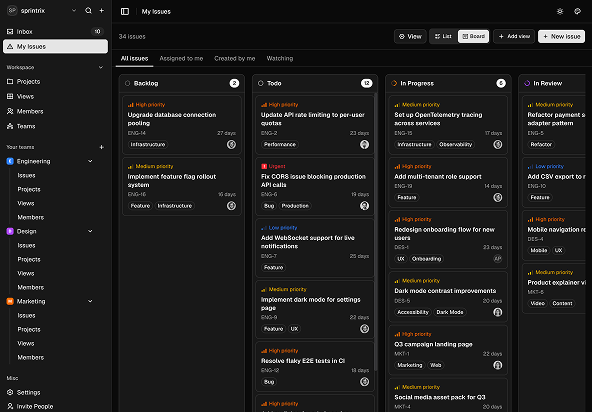
Task: Open the Implement feature flag rollout system card
Action: tap(182, 187)
